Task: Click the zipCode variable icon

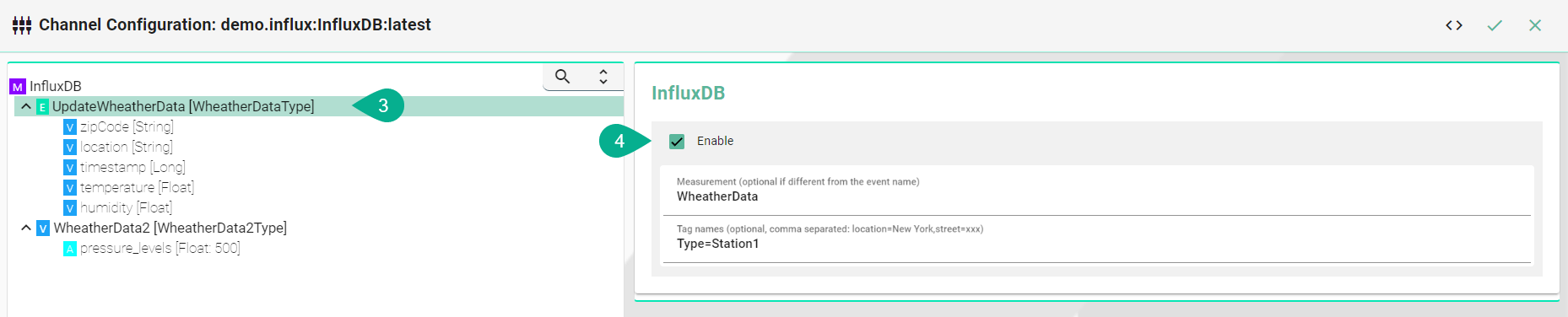Action: (70, 127)
